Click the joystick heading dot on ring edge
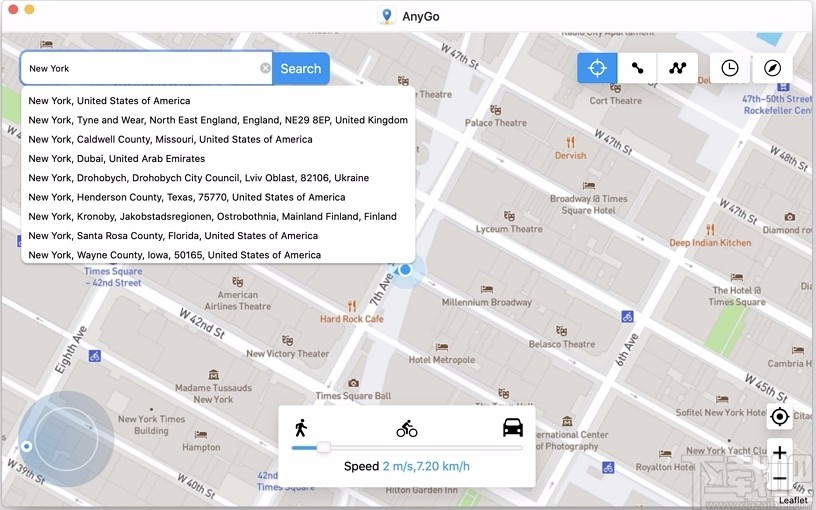816x510 pixels. [x=27, y=447]
